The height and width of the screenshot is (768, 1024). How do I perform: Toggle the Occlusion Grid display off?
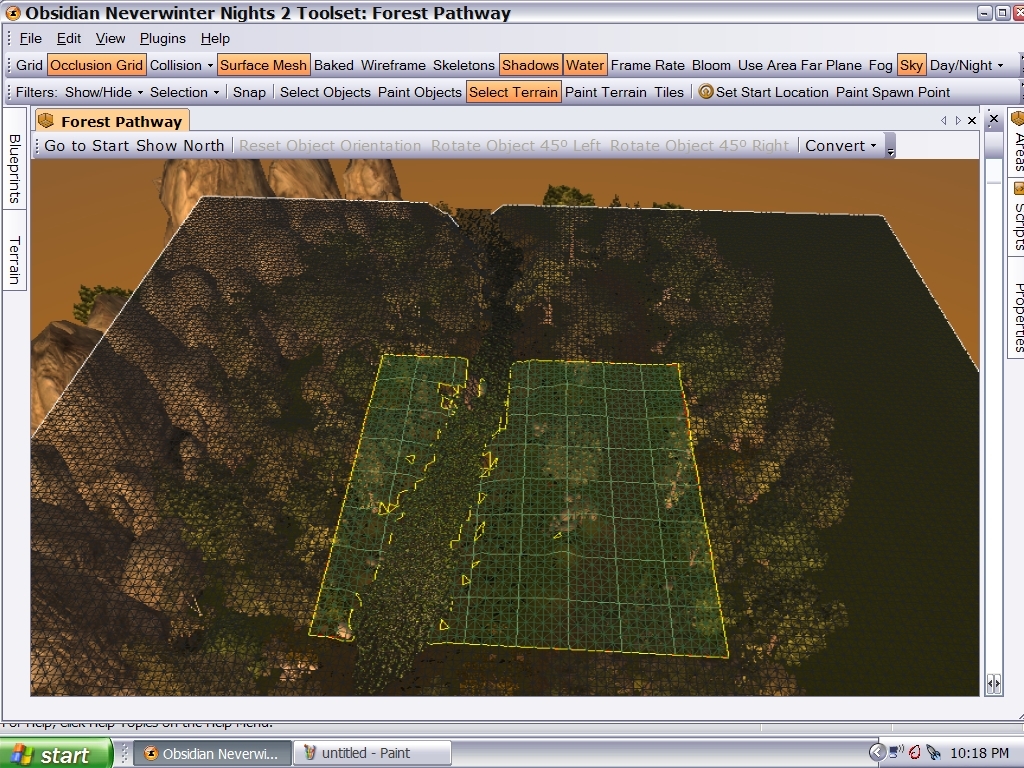click(96, 65)
